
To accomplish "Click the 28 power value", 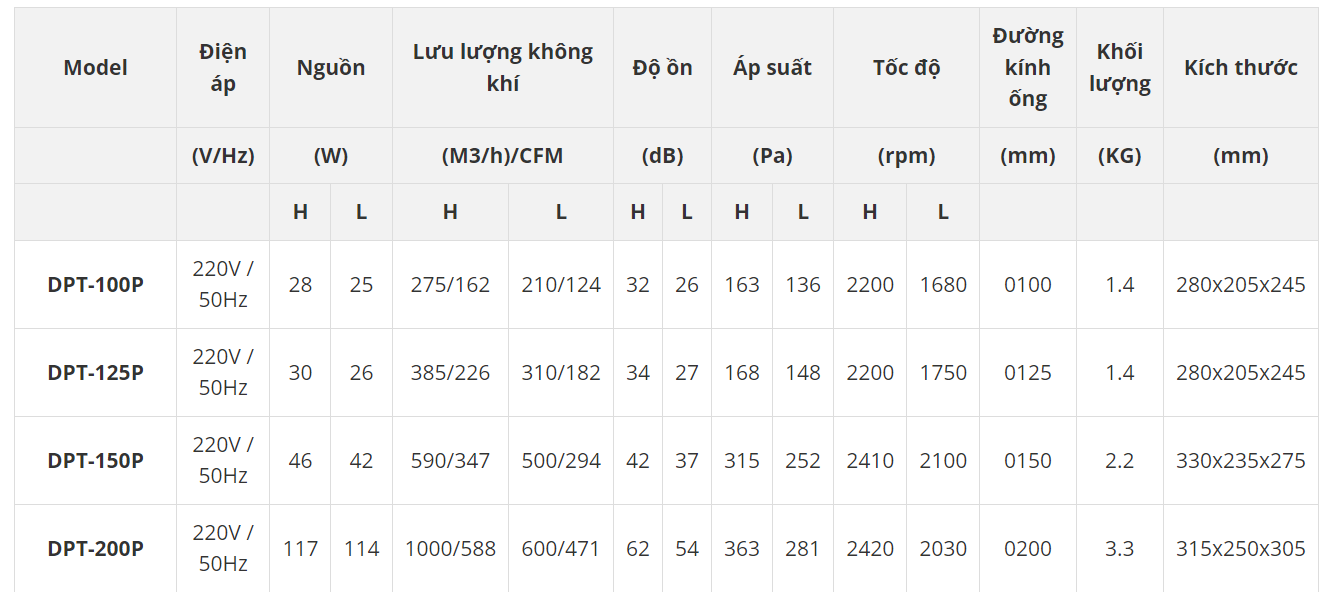I will pos(300,285).
